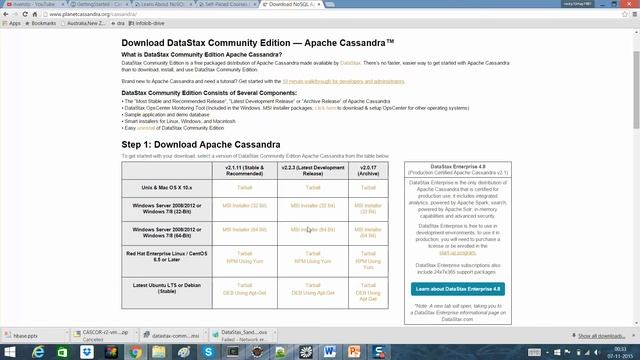640x360 pixels.
Task: Open the Australia, New Z... bookmark
Action: click(x=83, y=23)
